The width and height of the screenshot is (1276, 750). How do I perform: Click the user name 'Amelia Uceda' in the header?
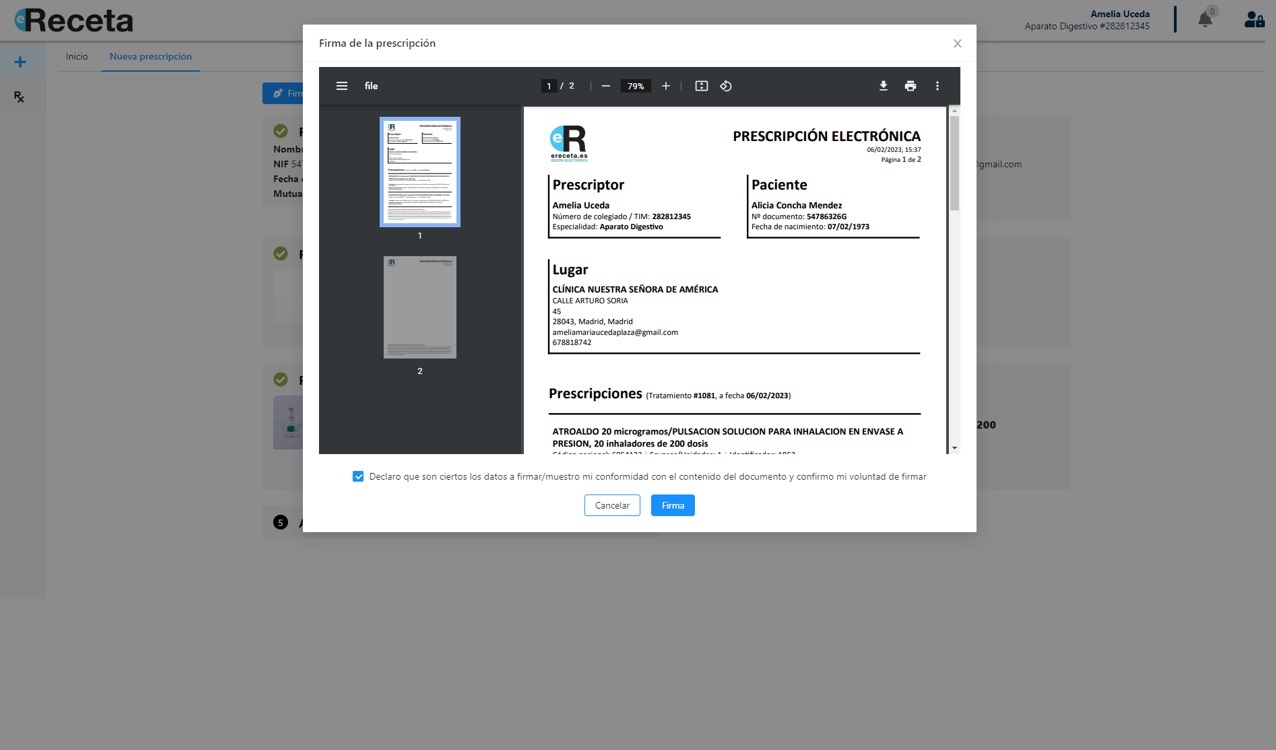(1120, 14)
